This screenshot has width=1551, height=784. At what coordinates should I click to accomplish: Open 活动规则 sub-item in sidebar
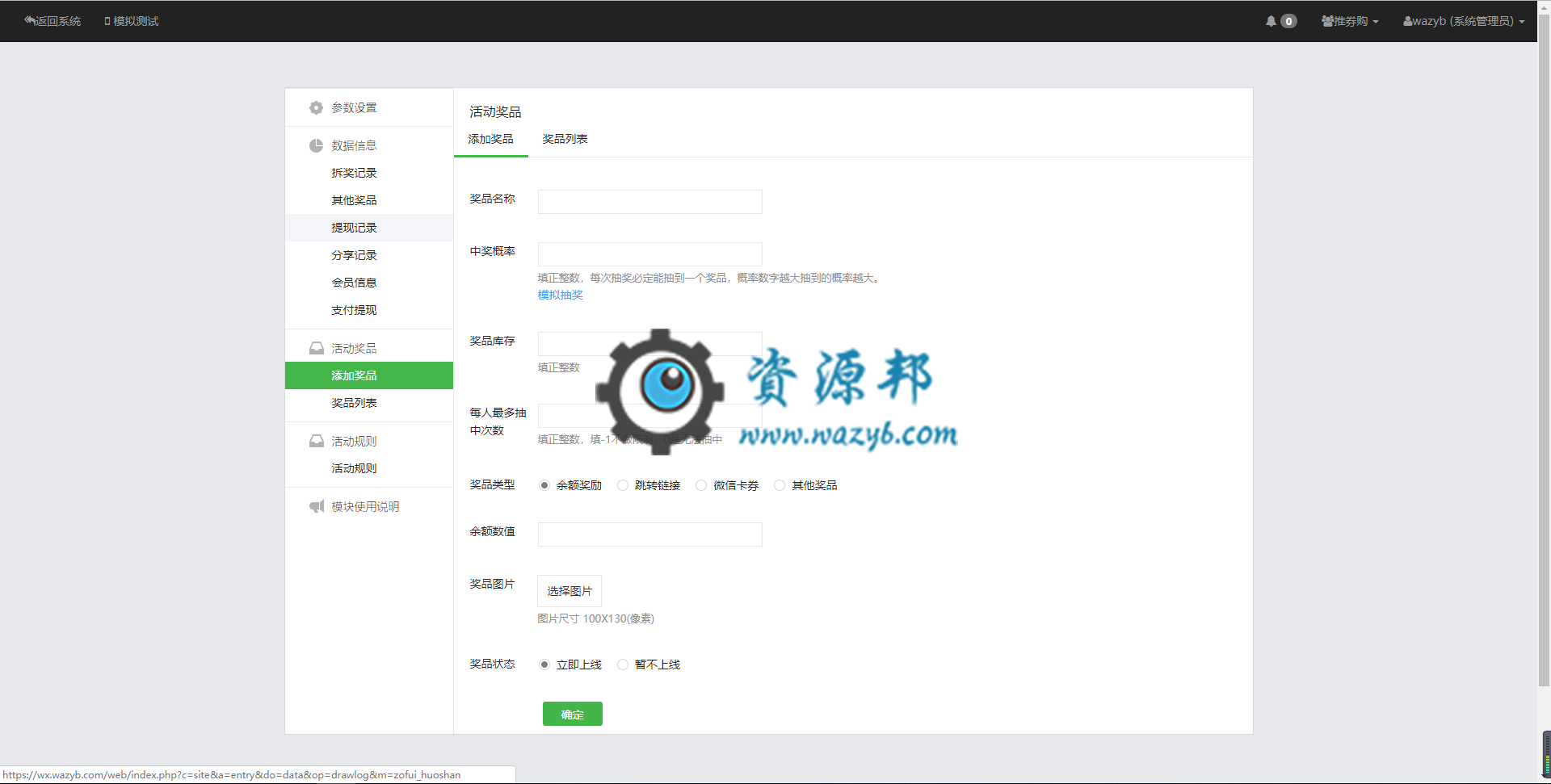(369, 468)
